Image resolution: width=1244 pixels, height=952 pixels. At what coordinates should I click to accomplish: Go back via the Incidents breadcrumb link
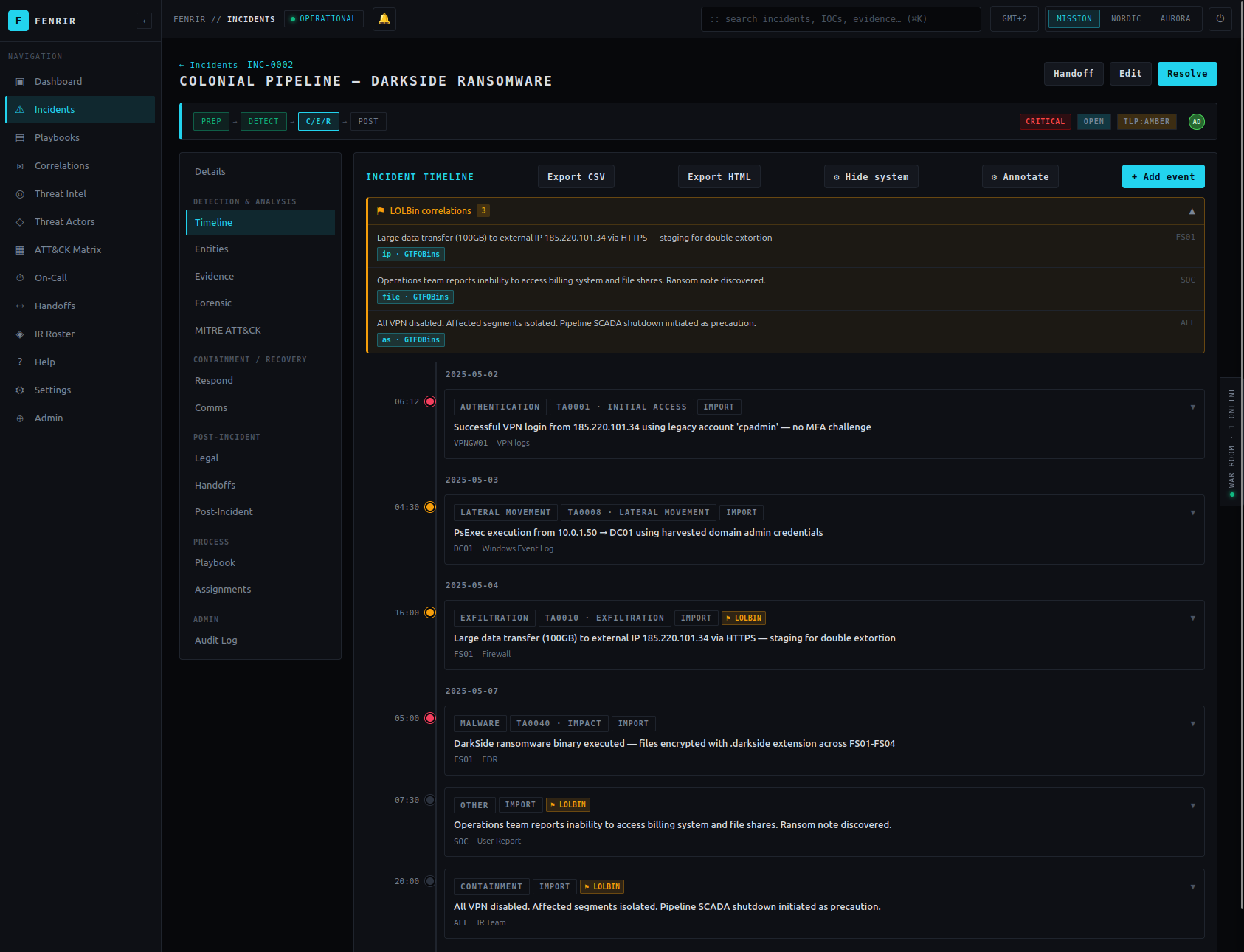coord(209,65)
